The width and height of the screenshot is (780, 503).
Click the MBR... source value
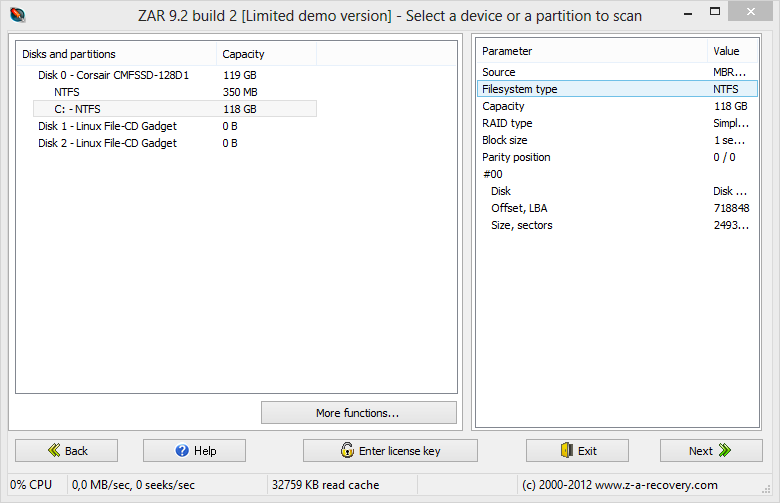pyautogui.click(x=730, y=72)
